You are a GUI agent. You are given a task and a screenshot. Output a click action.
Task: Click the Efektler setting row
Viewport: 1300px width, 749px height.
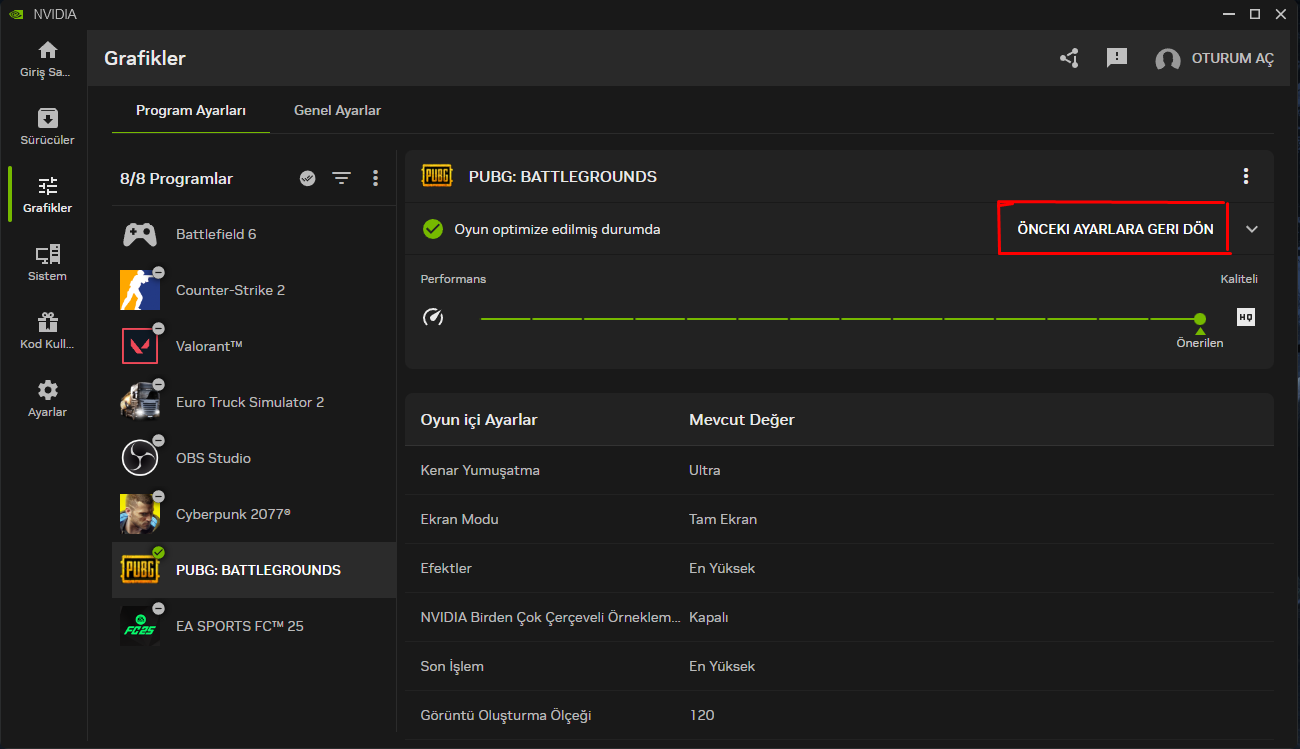pos(839,568)
